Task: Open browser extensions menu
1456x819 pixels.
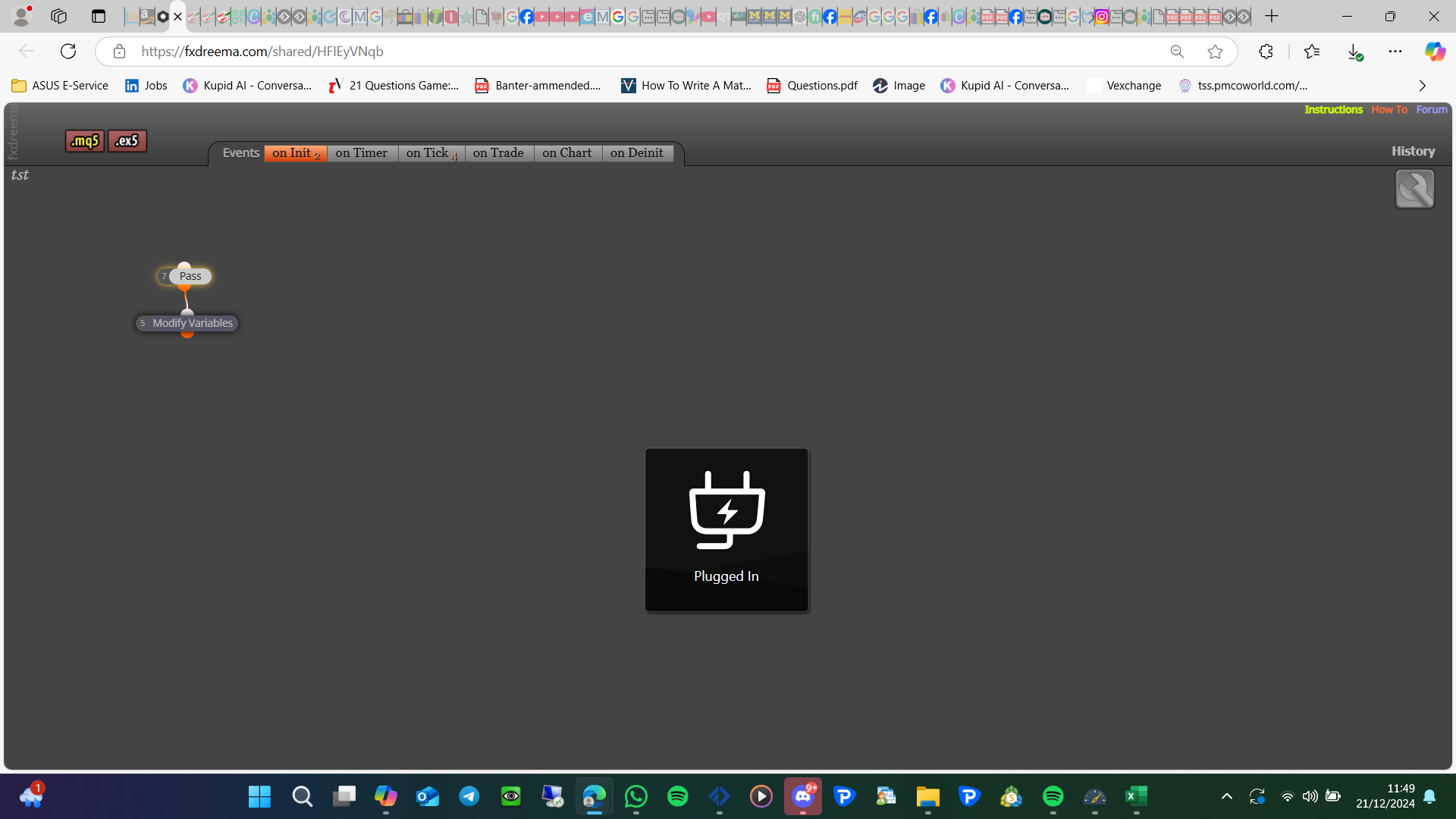Action: click(1266, 52)
